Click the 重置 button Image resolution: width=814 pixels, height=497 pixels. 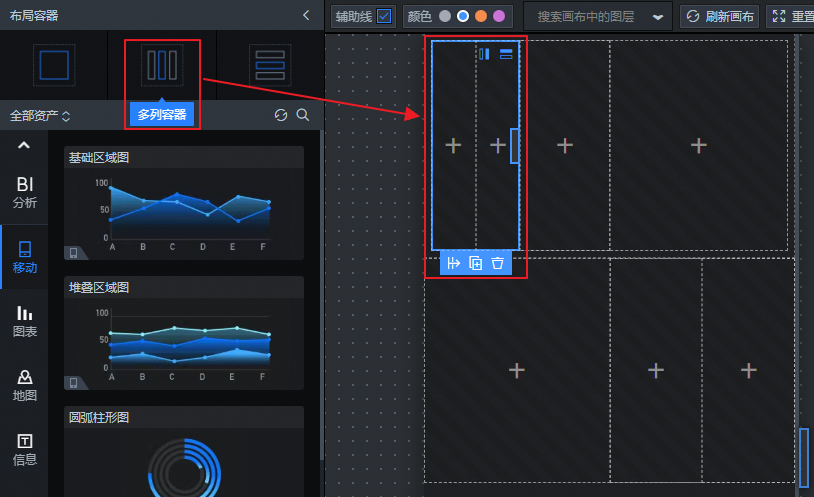tap(792, 17)
